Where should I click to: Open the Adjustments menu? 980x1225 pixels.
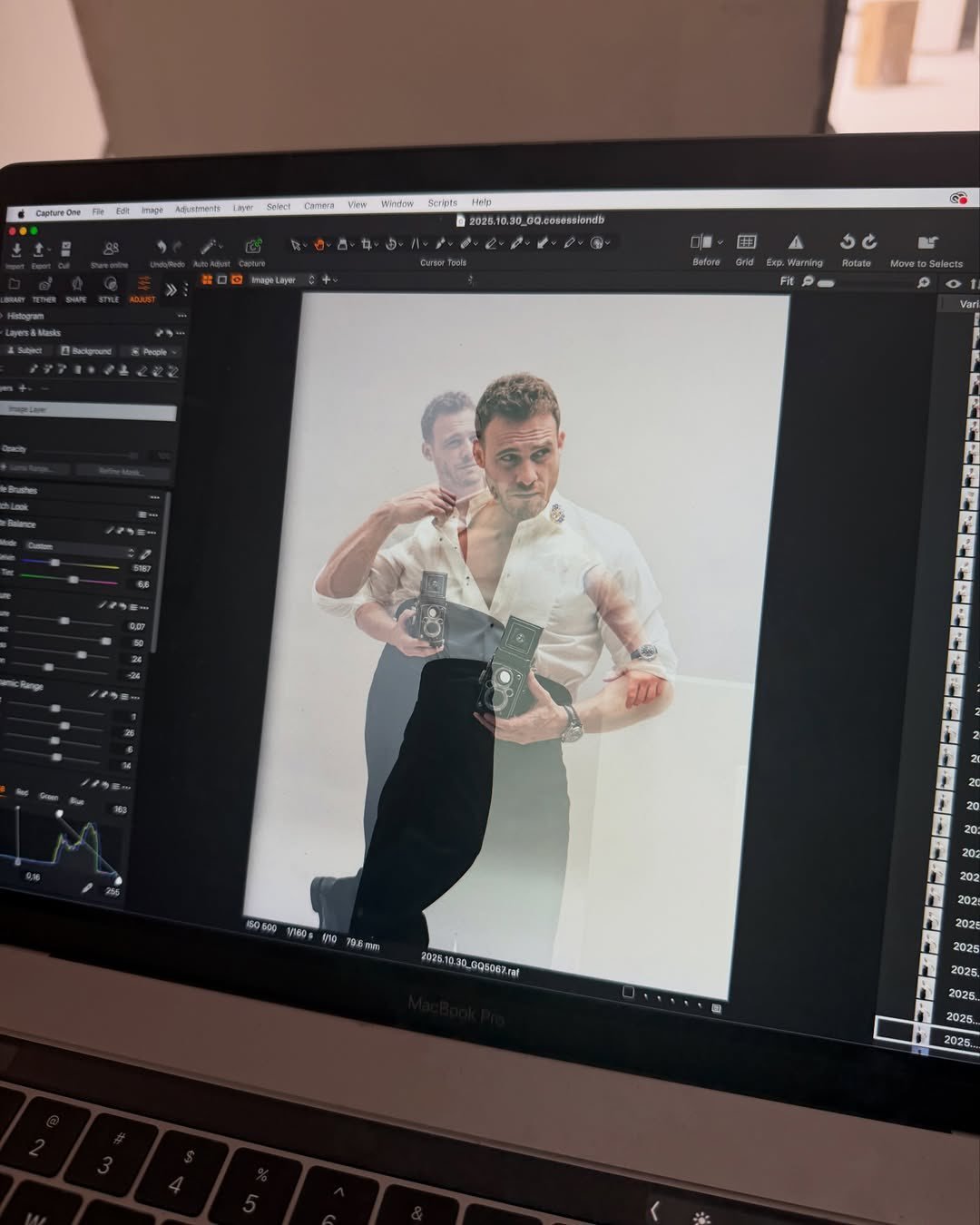pyautogui.click(x=198, y=209)
